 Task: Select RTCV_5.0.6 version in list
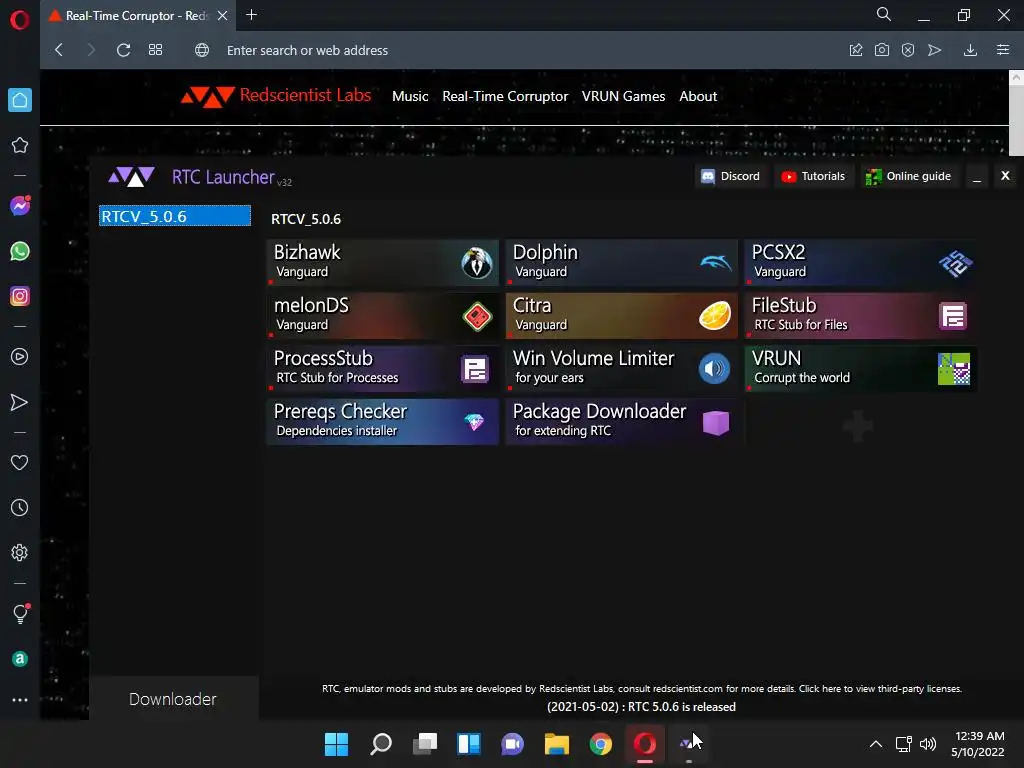click(174, 216)
